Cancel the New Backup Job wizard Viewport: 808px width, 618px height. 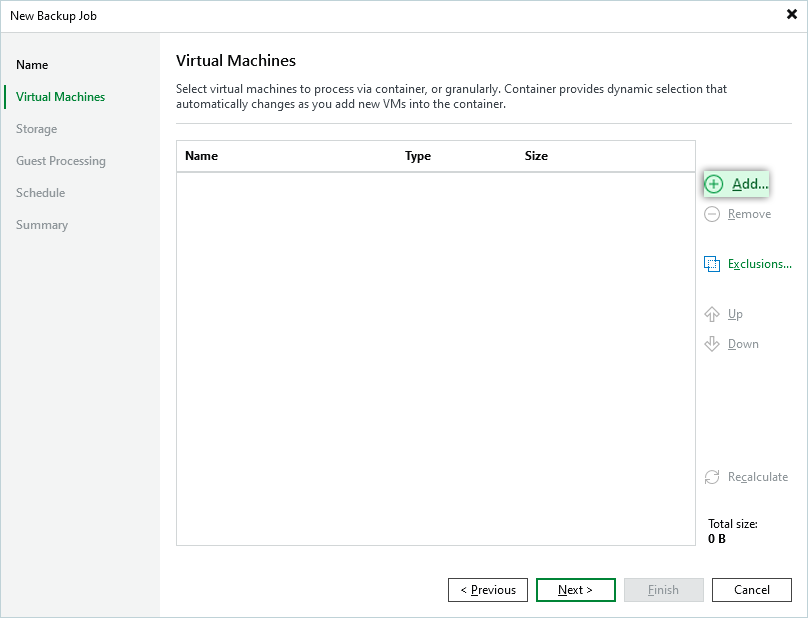click(x=751, y=590)
